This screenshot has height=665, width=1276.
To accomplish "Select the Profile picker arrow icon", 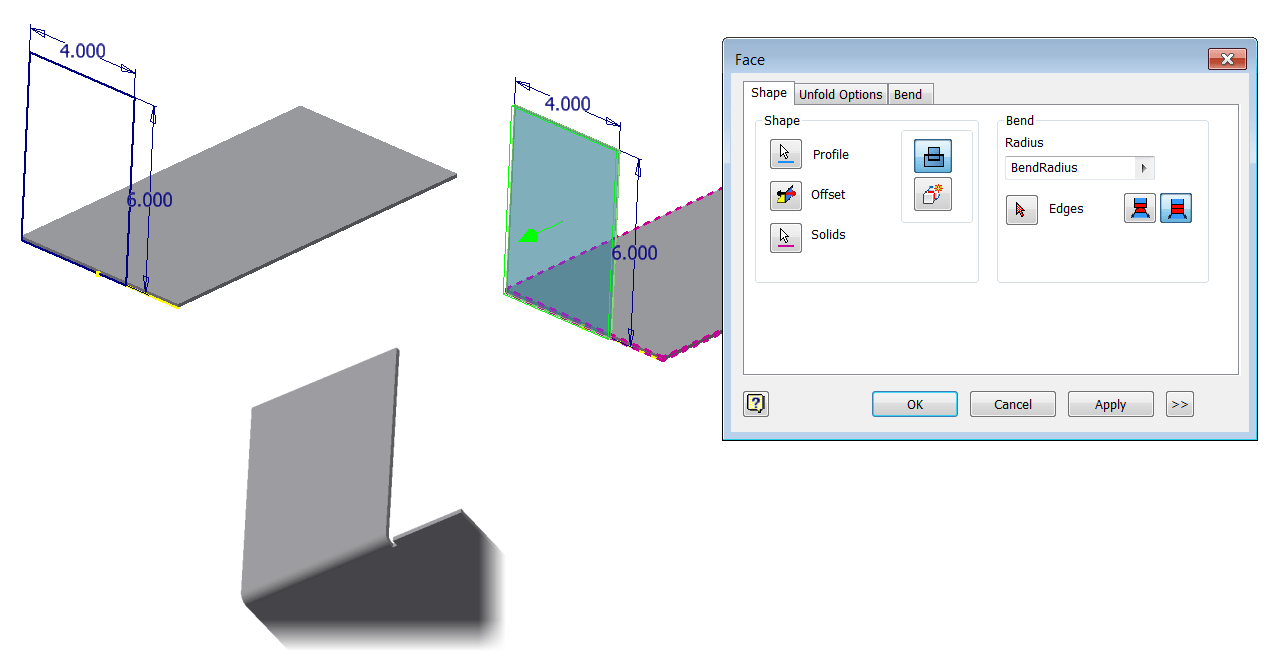I will click(x=785, y=154).
